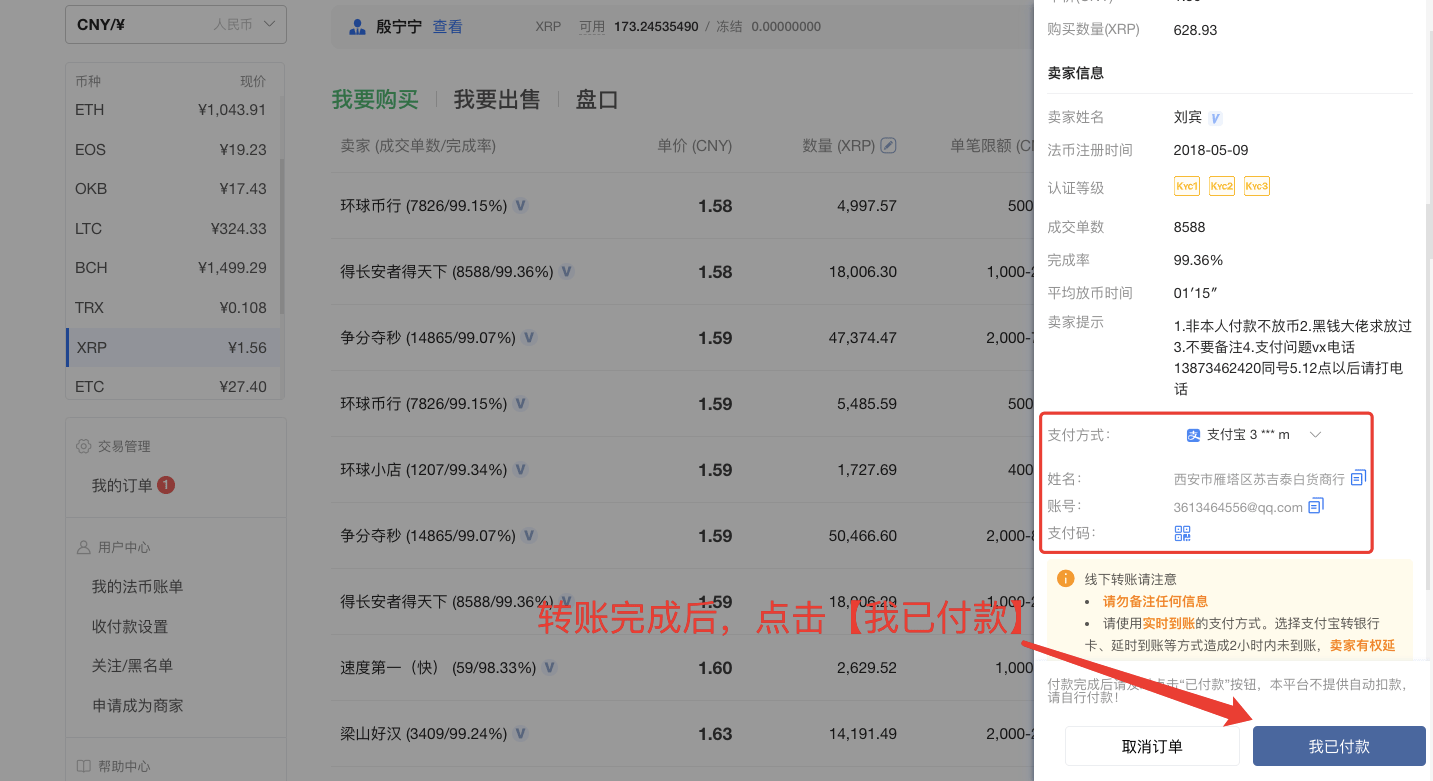Click the user avatar icon beside 殷宁宁
The width and height of the screenshot is (1433, 781).
click(x=357, y=27)
